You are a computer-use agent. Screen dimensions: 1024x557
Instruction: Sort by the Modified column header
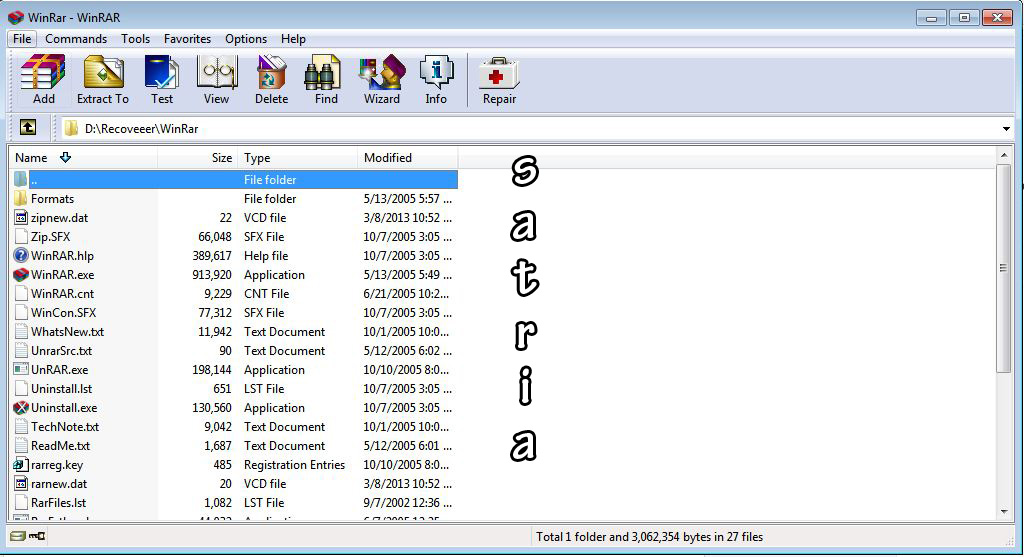coord(408,157)
